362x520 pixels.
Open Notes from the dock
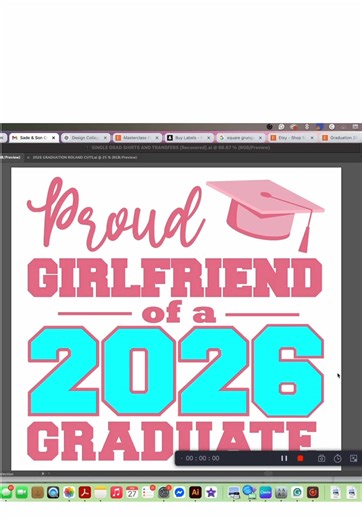[100, 492]
